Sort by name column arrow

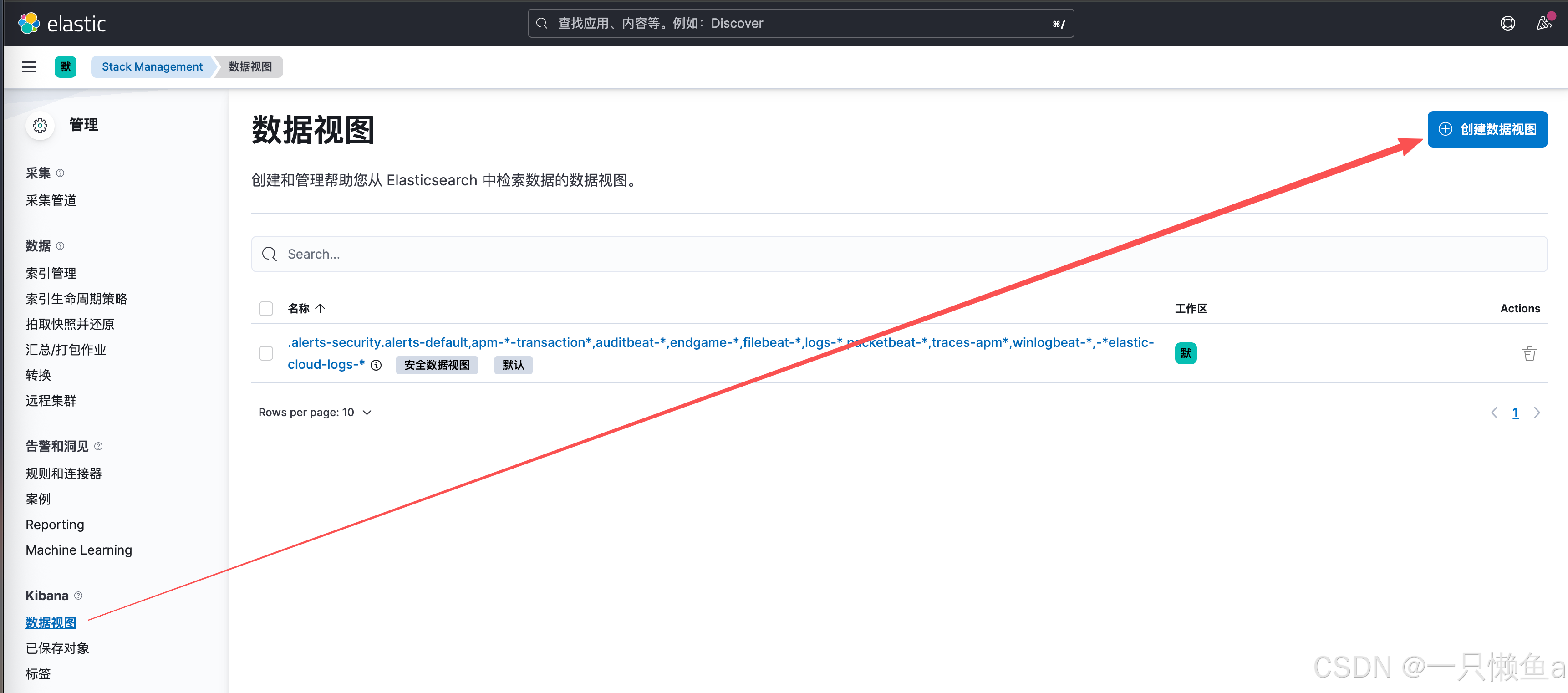point(320,309)
